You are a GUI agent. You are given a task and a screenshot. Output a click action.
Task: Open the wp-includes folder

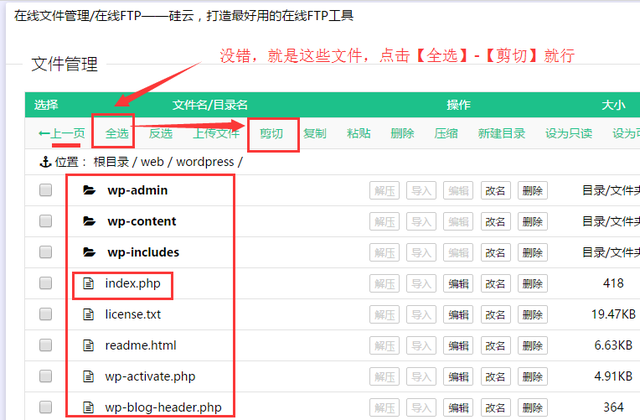pos(143,252)
